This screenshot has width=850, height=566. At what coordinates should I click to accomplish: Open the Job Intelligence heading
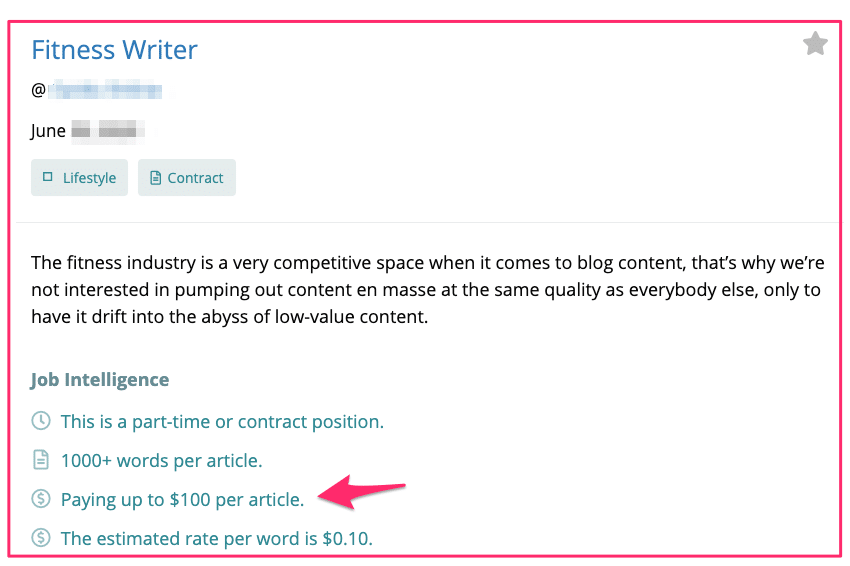pos(100,380)
